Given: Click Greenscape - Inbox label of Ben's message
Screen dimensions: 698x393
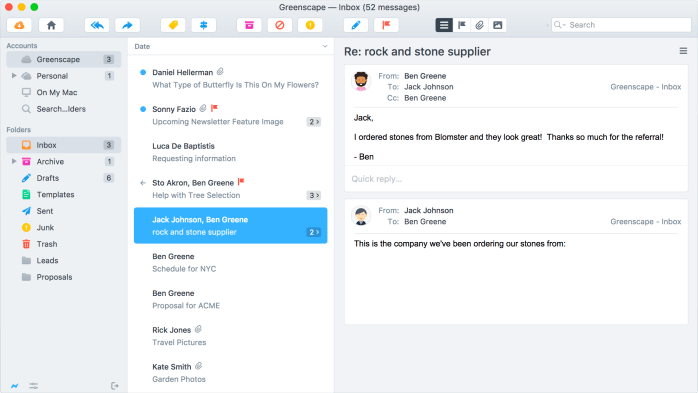Looking at the screenshot, I should click(x=645, y=87).
